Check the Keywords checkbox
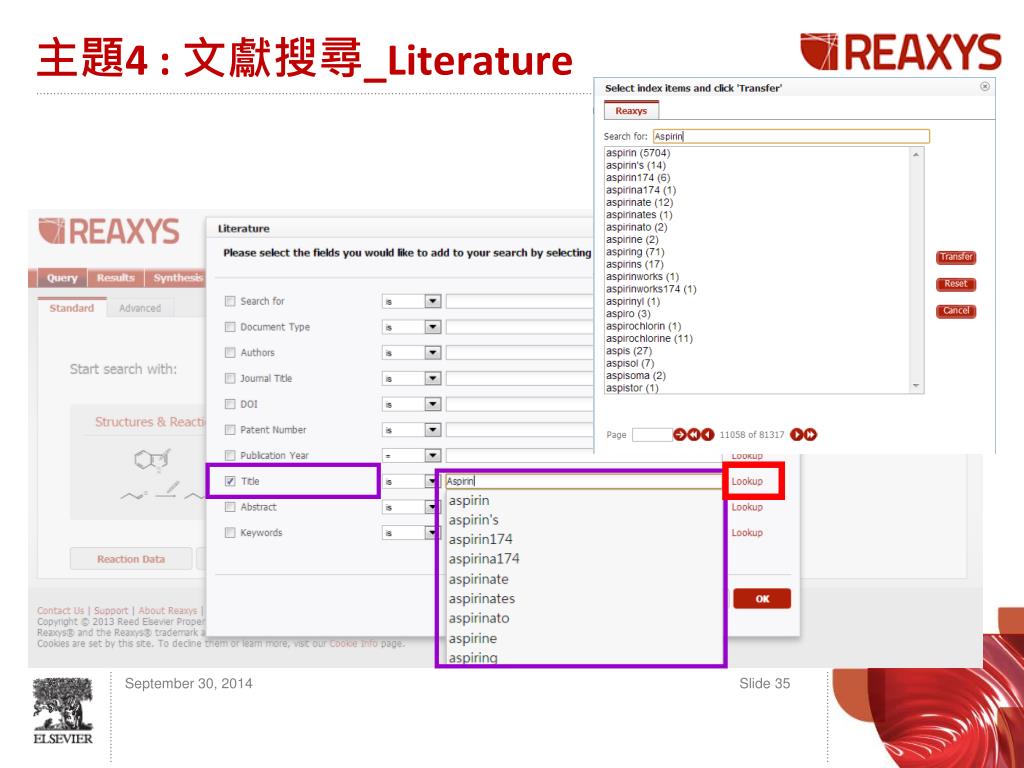Viewport: 1024px width, 768px height. pyautogui.click(x=230, y=533)
